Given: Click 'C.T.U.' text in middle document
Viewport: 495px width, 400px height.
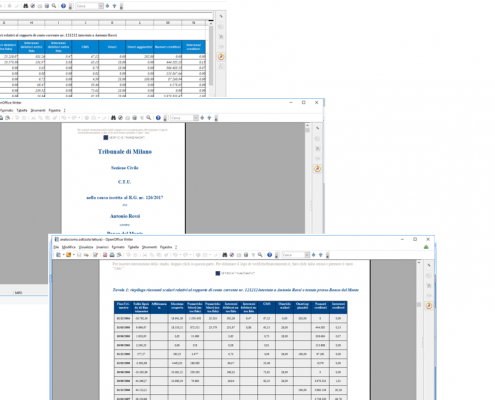Looking at the screenshot, I should [x=124, y=182].
